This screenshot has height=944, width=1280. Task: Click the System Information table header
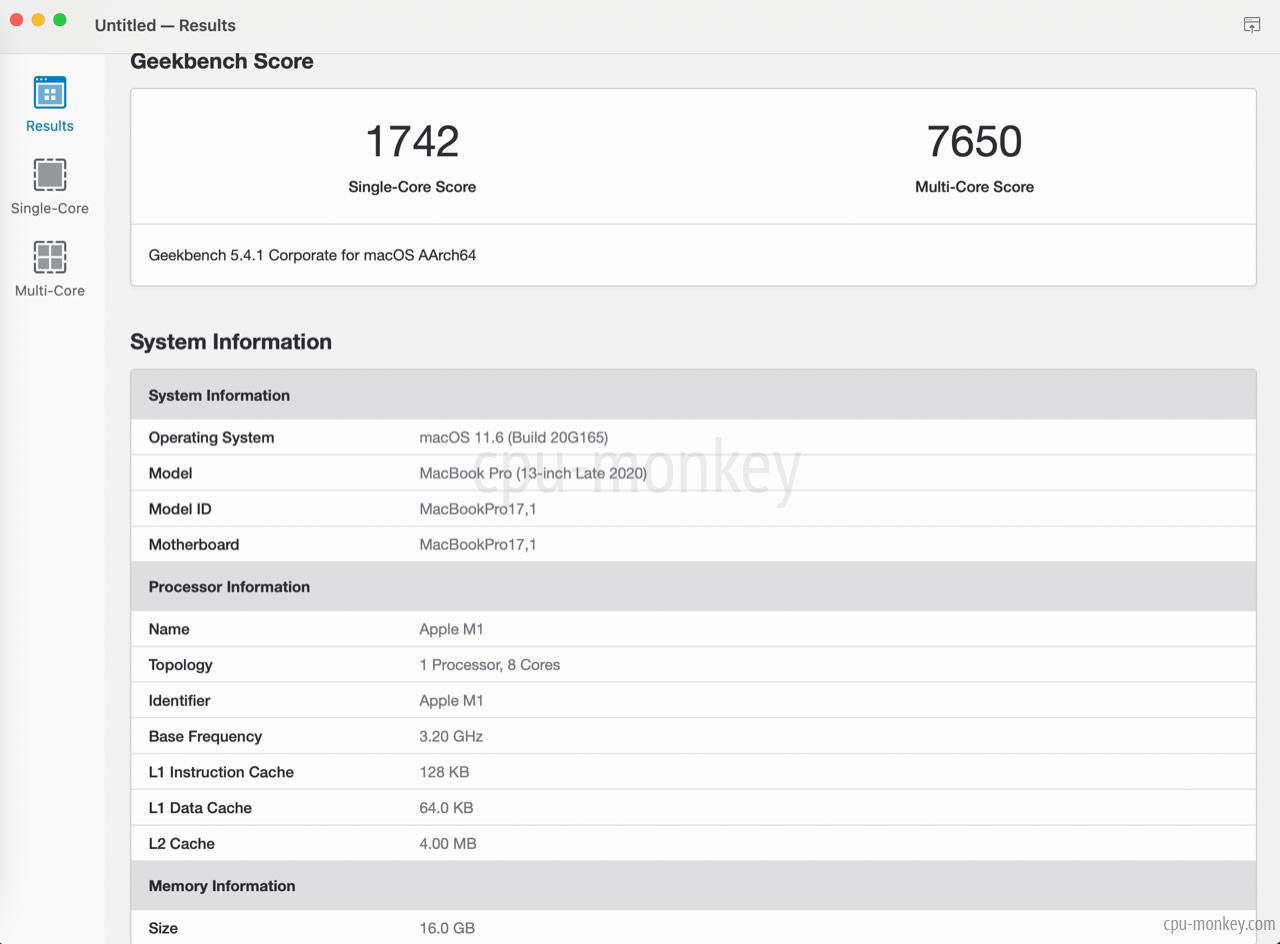[219, 395]
